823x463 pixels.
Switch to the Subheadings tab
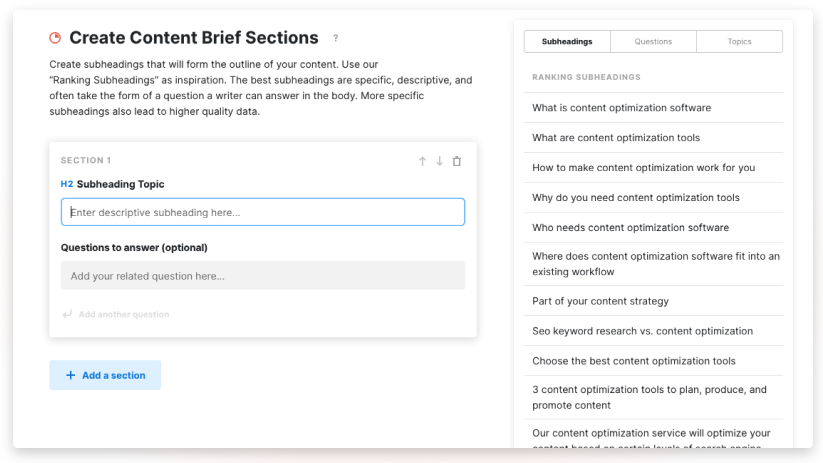pyautogui.click(x=567, y=42)
